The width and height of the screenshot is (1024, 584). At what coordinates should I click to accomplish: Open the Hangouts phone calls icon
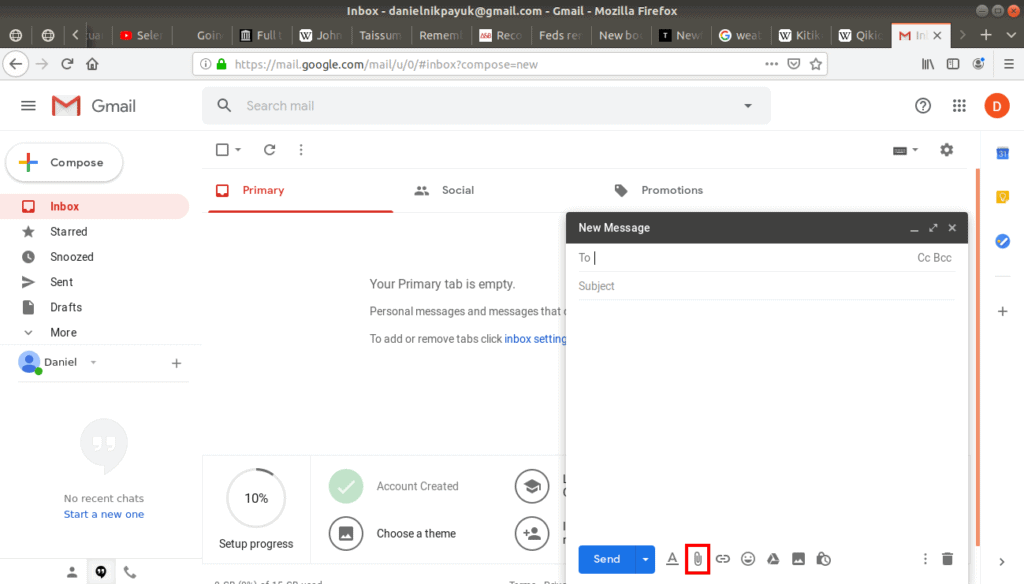click(x=130, y=572)
